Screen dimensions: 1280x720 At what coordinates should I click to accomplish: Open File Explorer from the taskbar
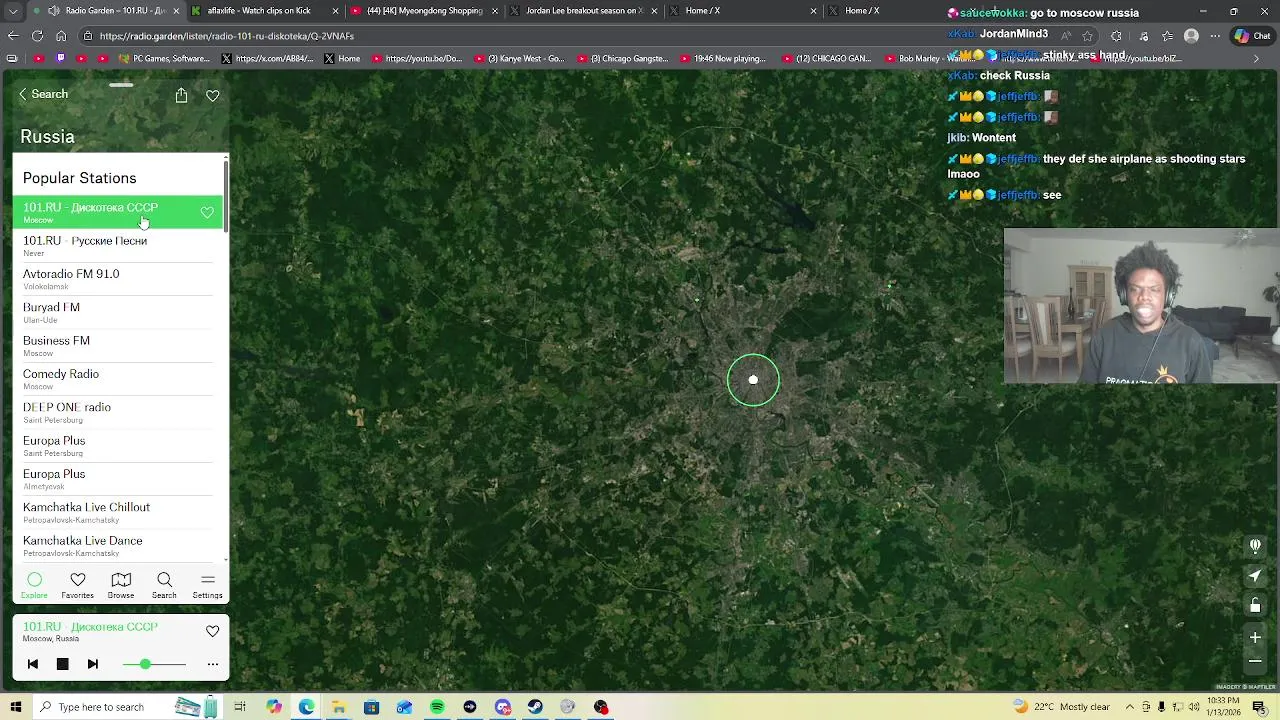pos(339,707)
